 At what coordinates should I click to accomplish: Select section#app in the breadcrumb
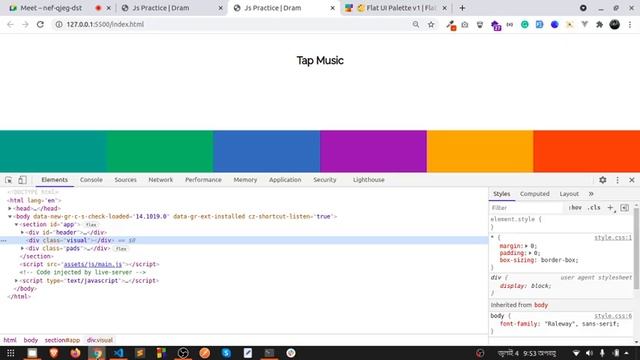tap(62, 340)
